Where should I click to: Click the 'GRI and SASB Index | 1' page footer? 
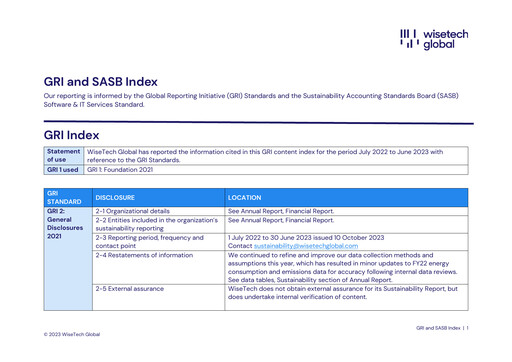[442, 328]
